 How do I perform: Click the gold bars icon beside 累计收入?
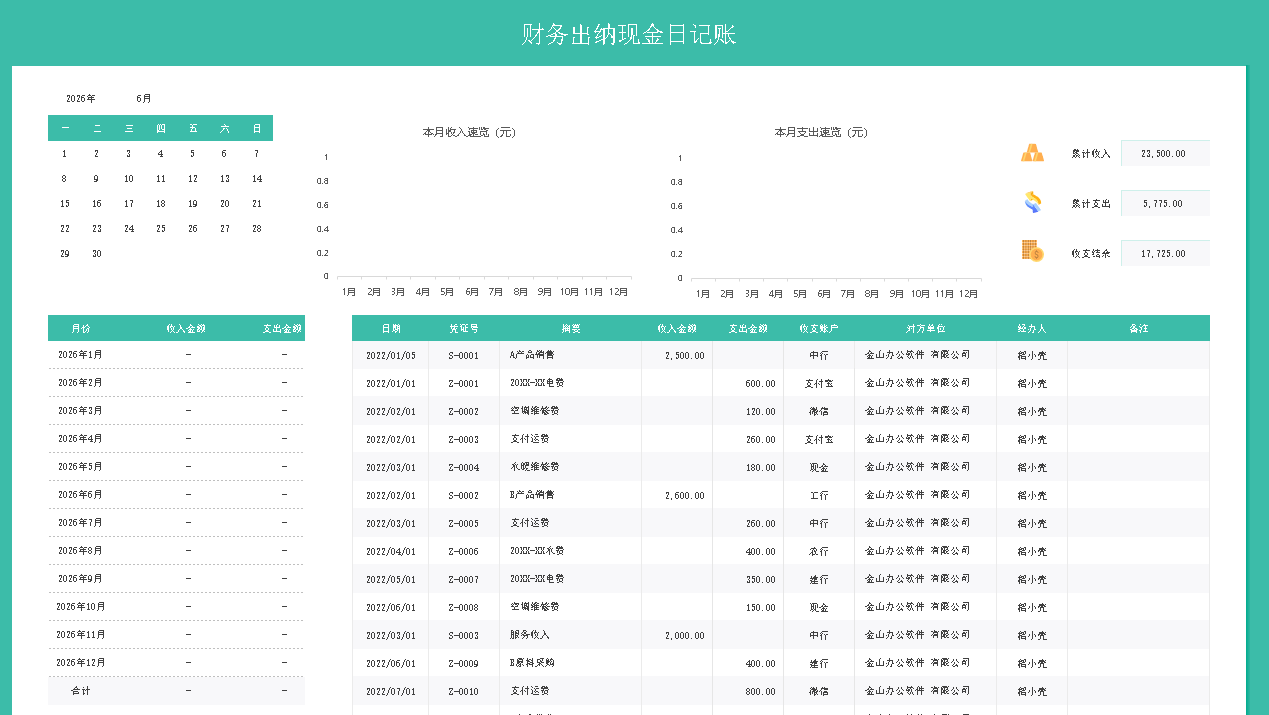pyautogui.click(x=1032, y=153)
